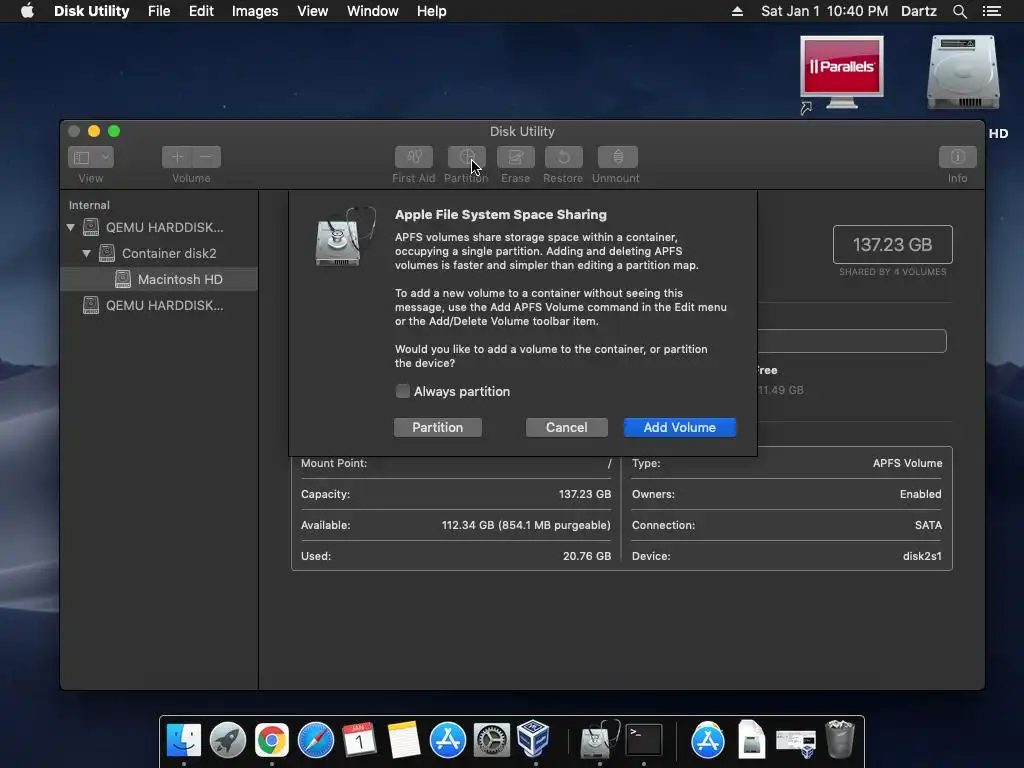Click the Used value 20.76 GB

[x=586, y=556]
